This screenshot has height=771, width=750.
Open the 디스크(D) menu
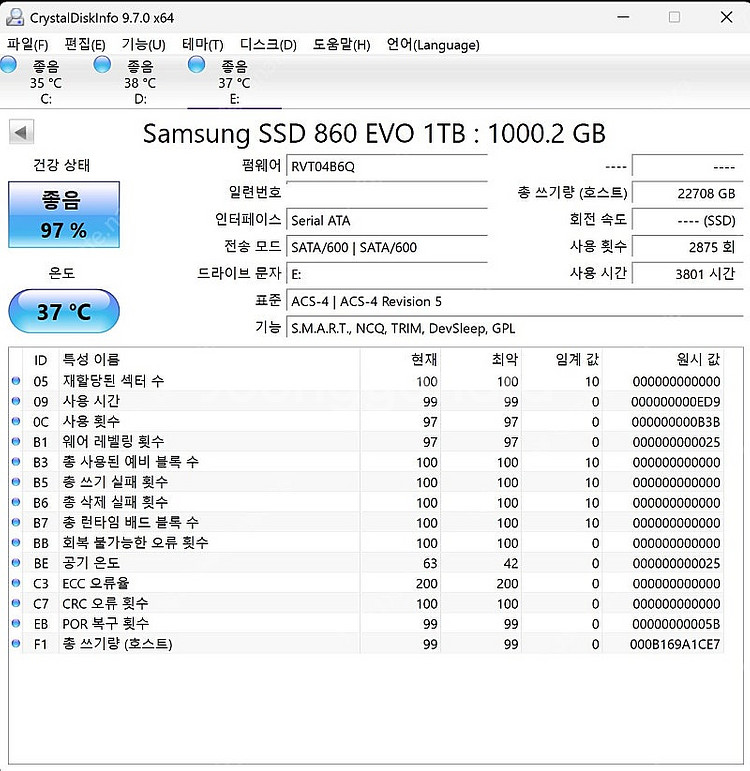click(268, 45)
